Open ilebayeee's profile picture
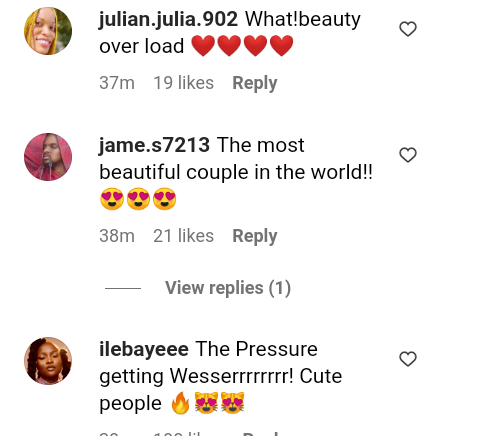This screenshot has height=436, width=480. point(48,361)
